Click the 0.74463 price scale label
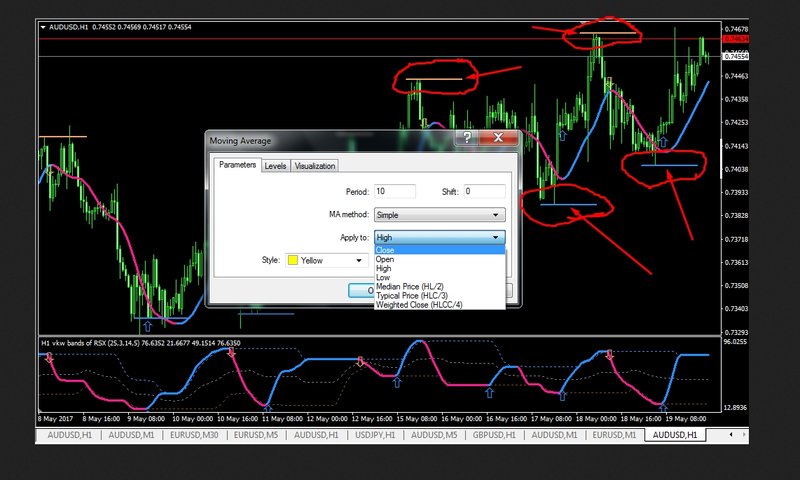 [736, 76]
